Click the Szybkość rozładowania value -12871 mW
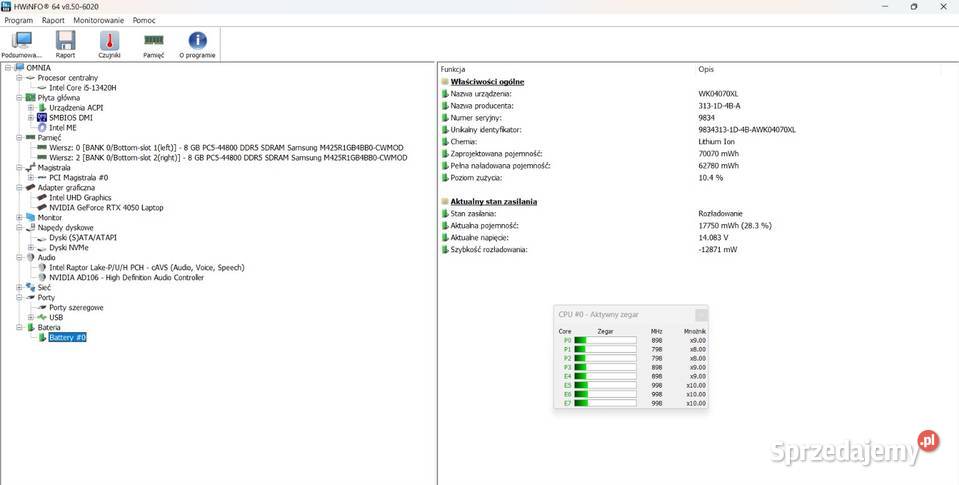 (x=717, y=250)
